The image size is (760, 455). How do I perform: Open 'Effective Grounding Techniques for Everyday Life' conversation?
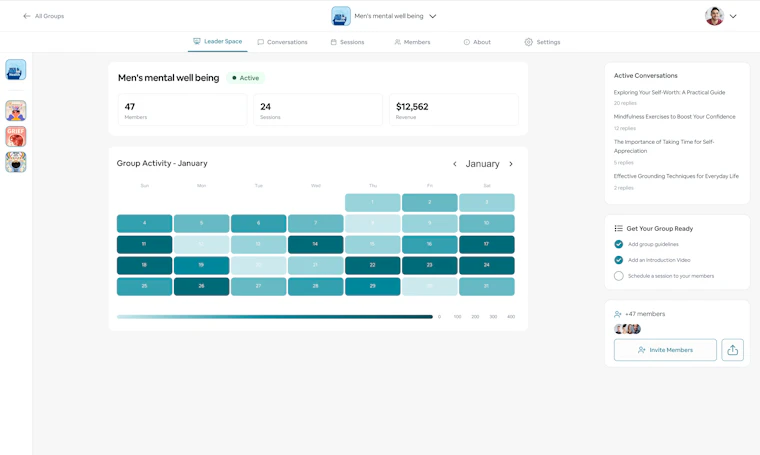coord(676,176)
